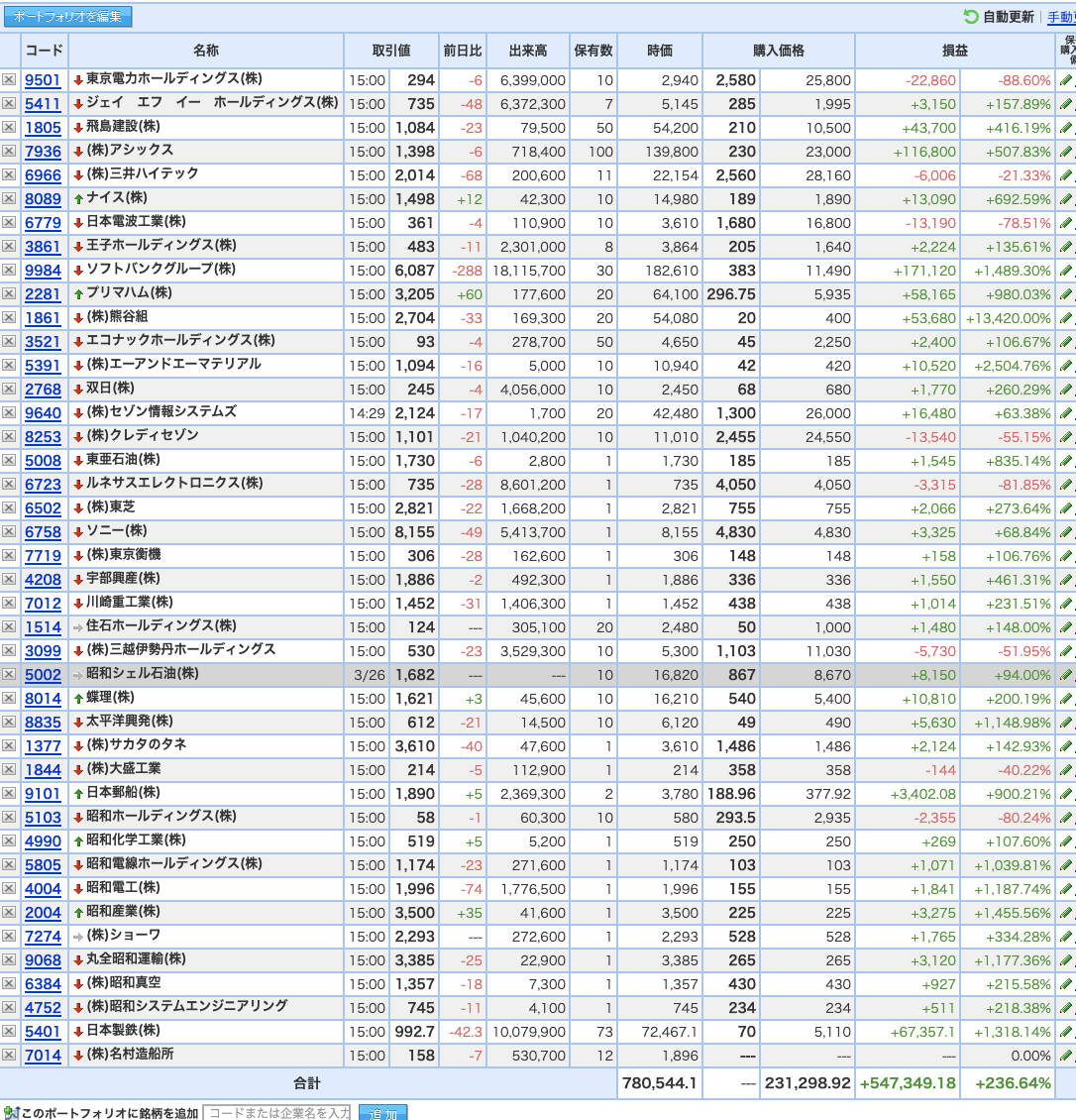Edit ナイス row via pencil icon
The height and width of the screenshot is (1120, 1076).
pos(1066,198)
